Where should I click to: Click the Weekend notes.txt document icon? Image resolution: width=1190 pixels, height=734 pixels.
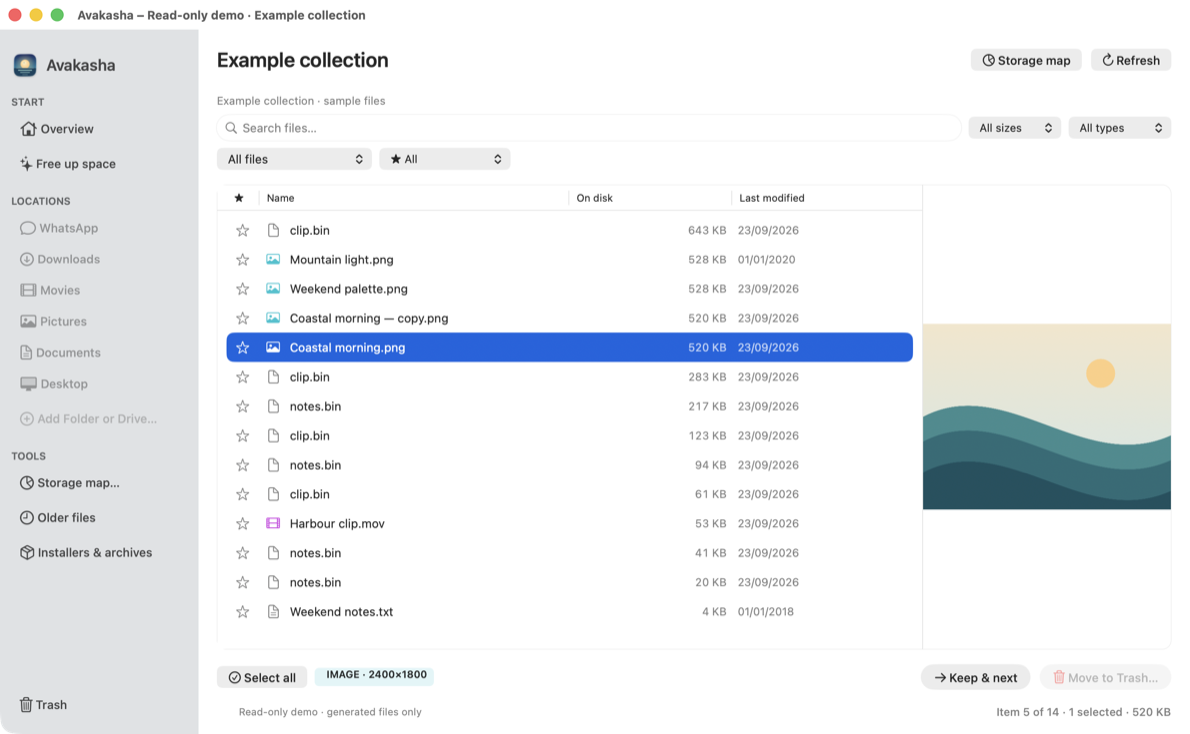point(273,611)
